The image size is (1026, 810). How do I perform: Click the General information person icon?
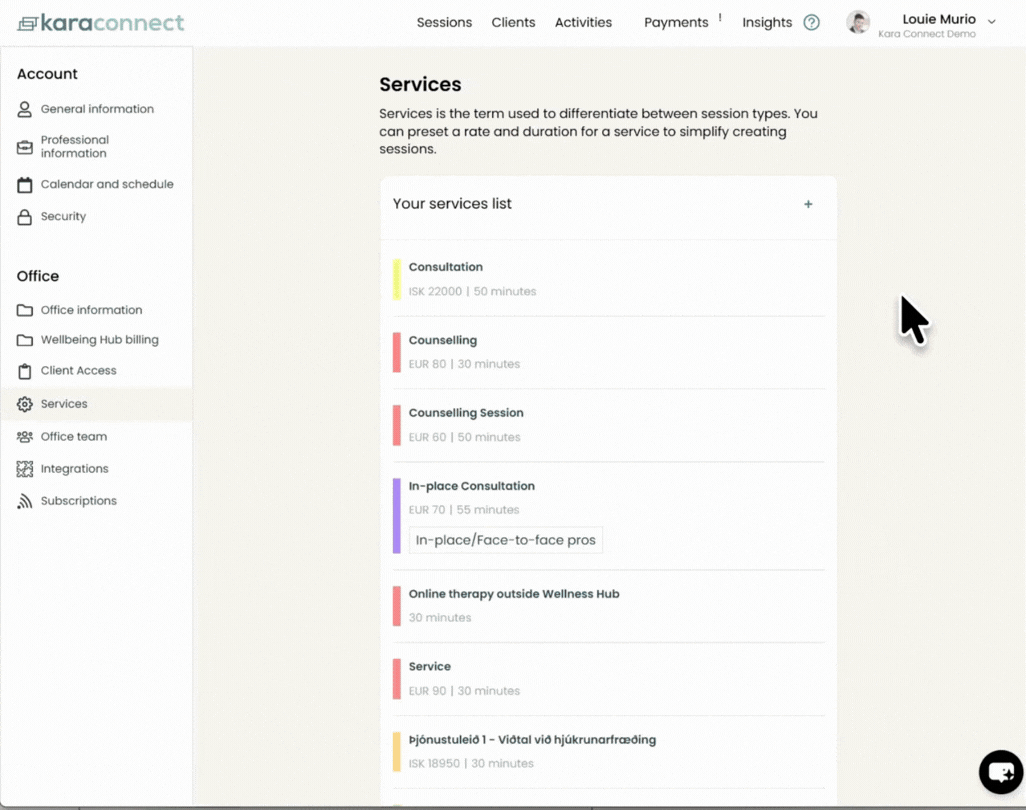[x=24, y=109]
